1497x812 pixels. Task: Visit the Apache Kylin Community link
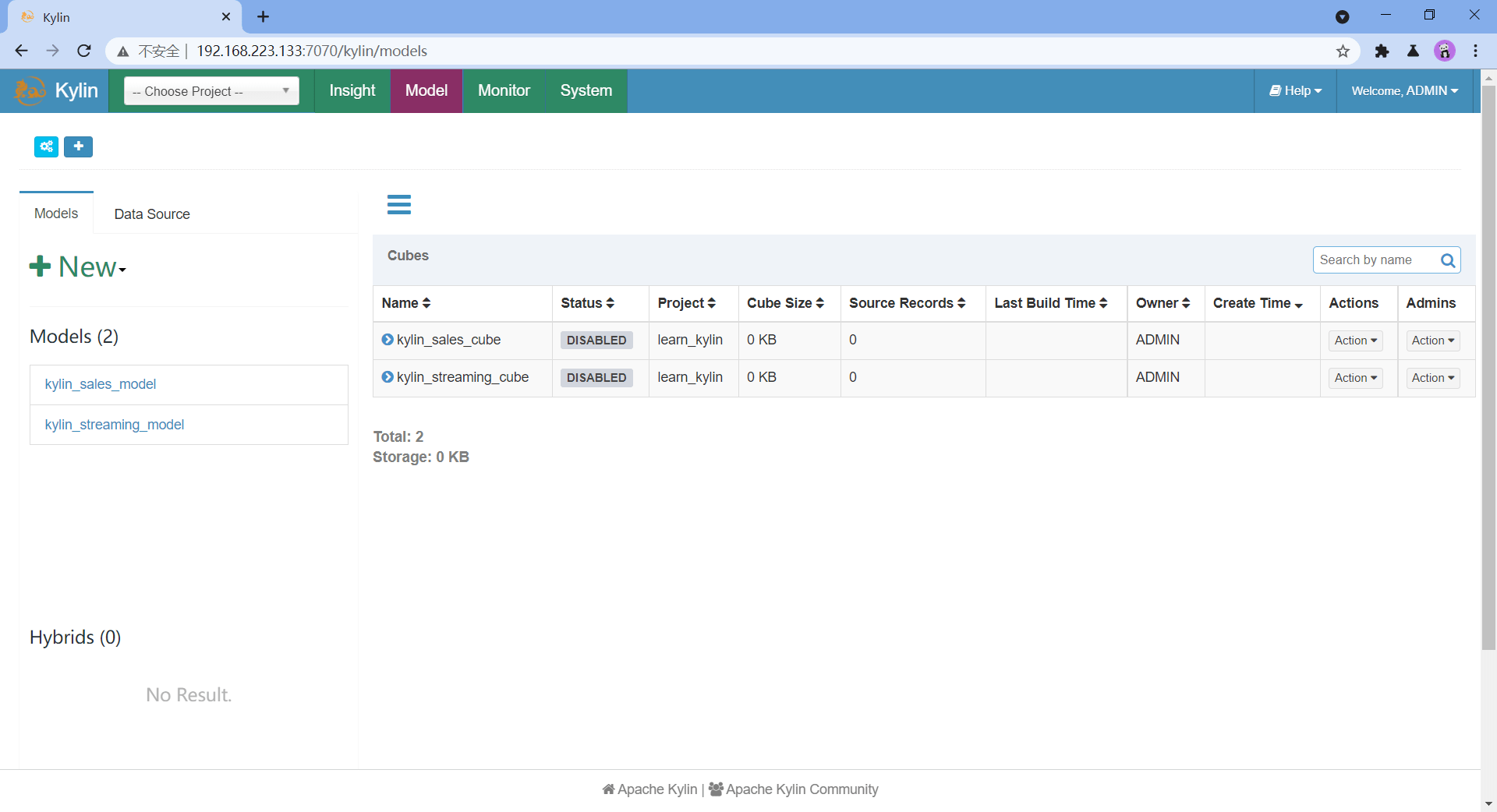(793, 789)
